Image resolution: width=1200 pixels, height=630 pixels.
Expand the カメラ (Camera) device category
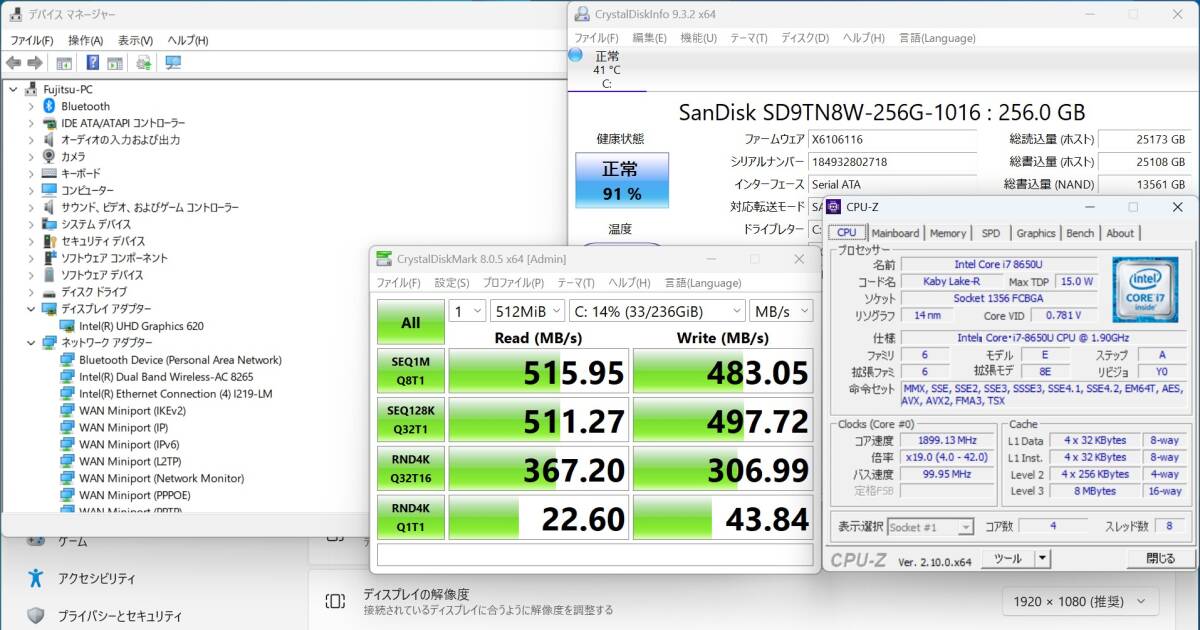[x=31, y=157]
